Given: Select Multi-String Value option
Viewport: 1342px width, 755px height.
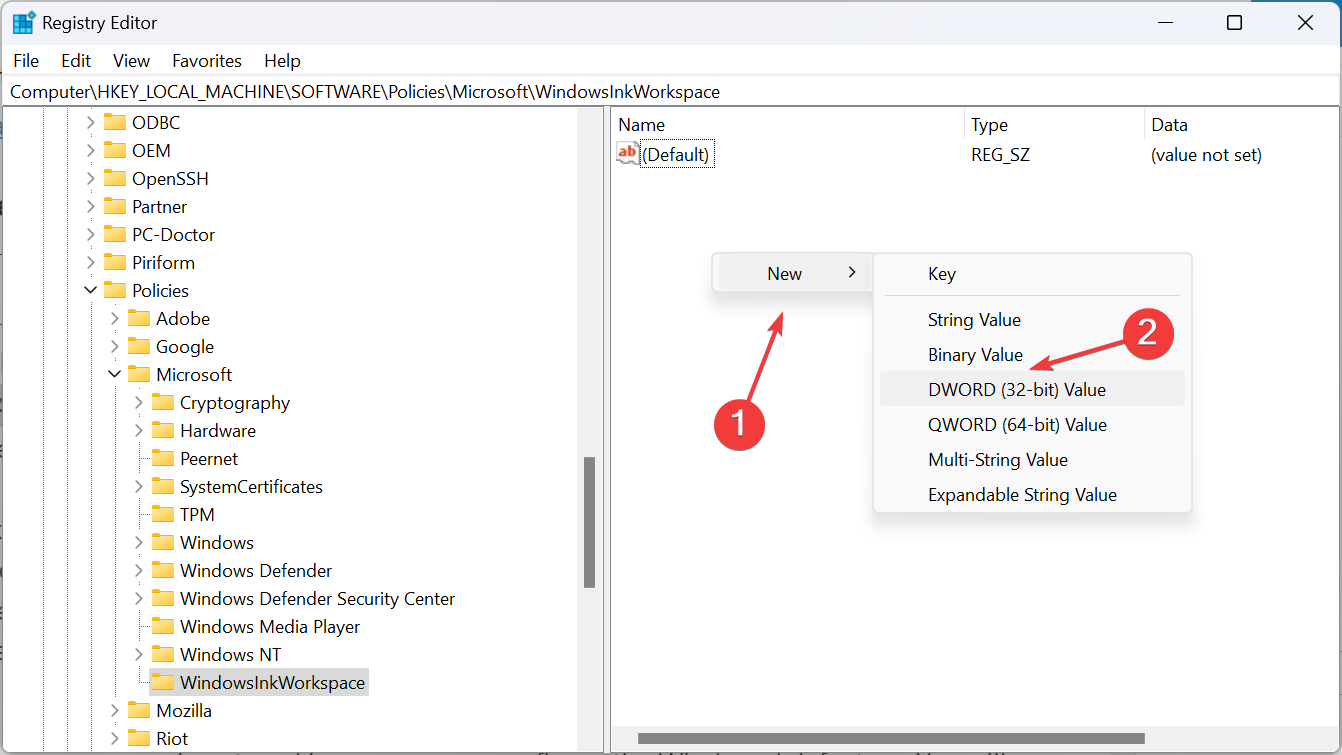Looking at the screenshot, I should point(1032,460).
